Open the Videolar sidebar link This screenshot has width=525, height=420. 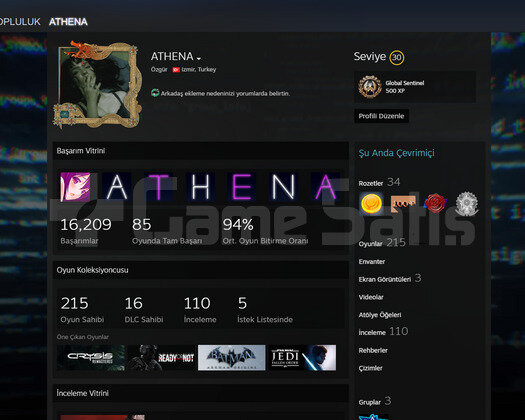point(371,297)
